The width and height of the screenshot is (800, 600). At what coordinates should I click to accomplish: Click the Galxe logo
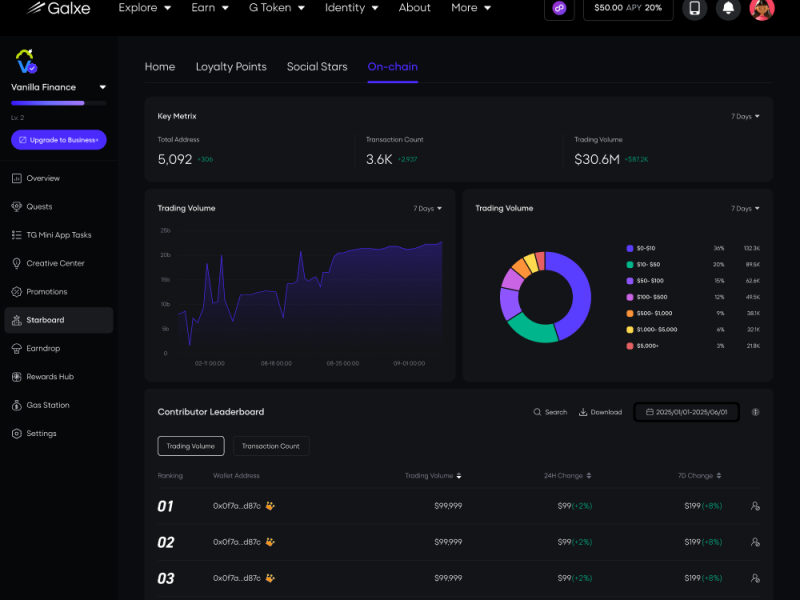59,8
